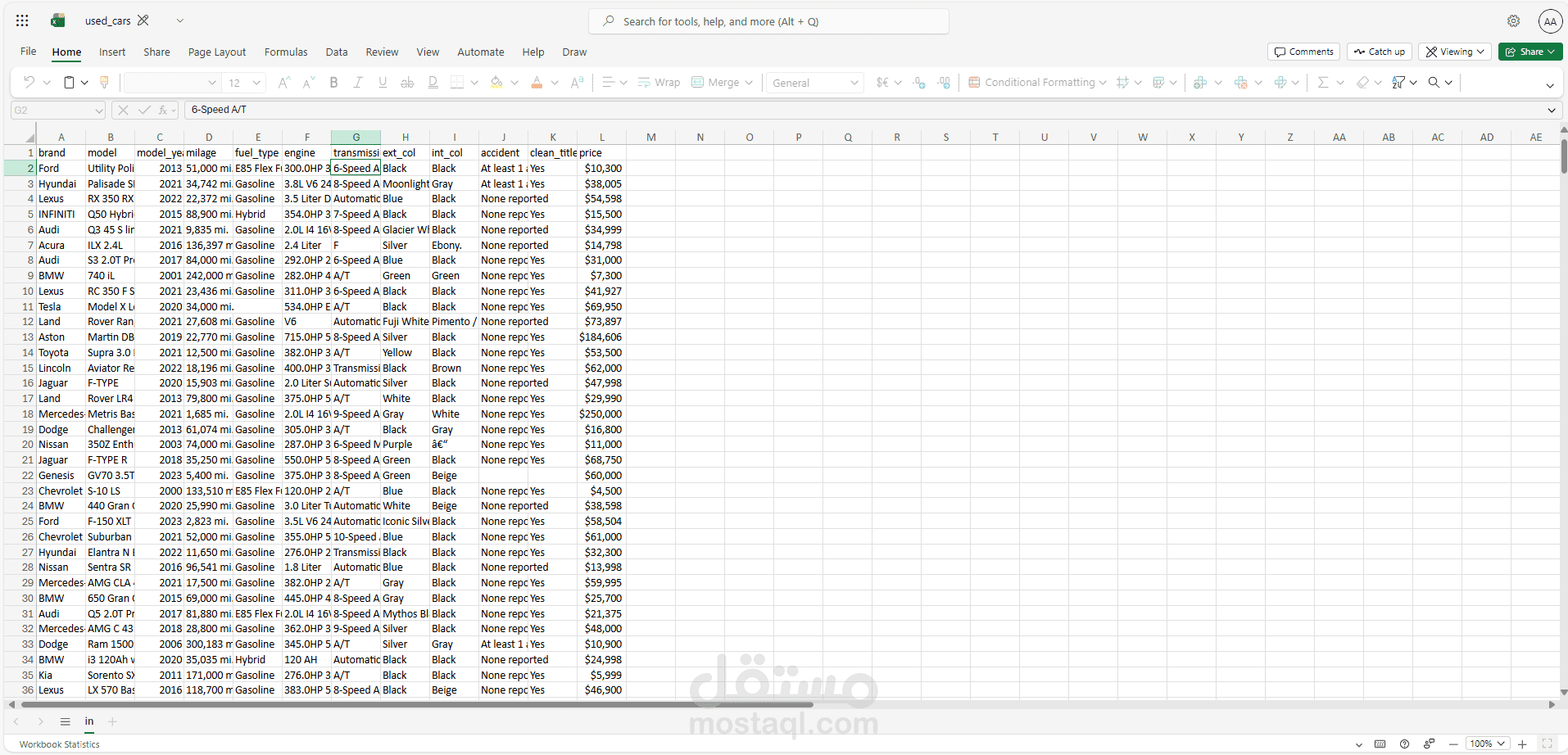Toggle bold formatting
Image resolution: width=1568 pixels, height=755 pixels.
point(333,83)
